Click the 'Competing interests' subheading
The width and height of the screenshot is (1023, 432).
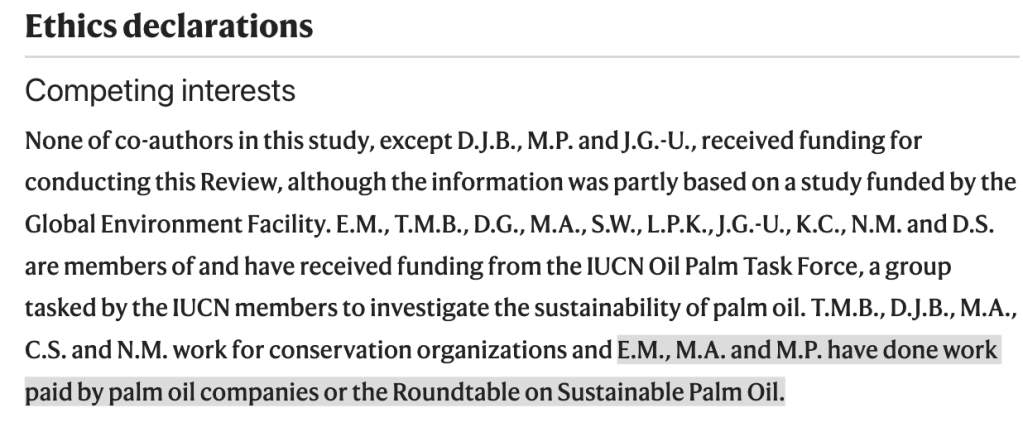(x=160, y=92)
